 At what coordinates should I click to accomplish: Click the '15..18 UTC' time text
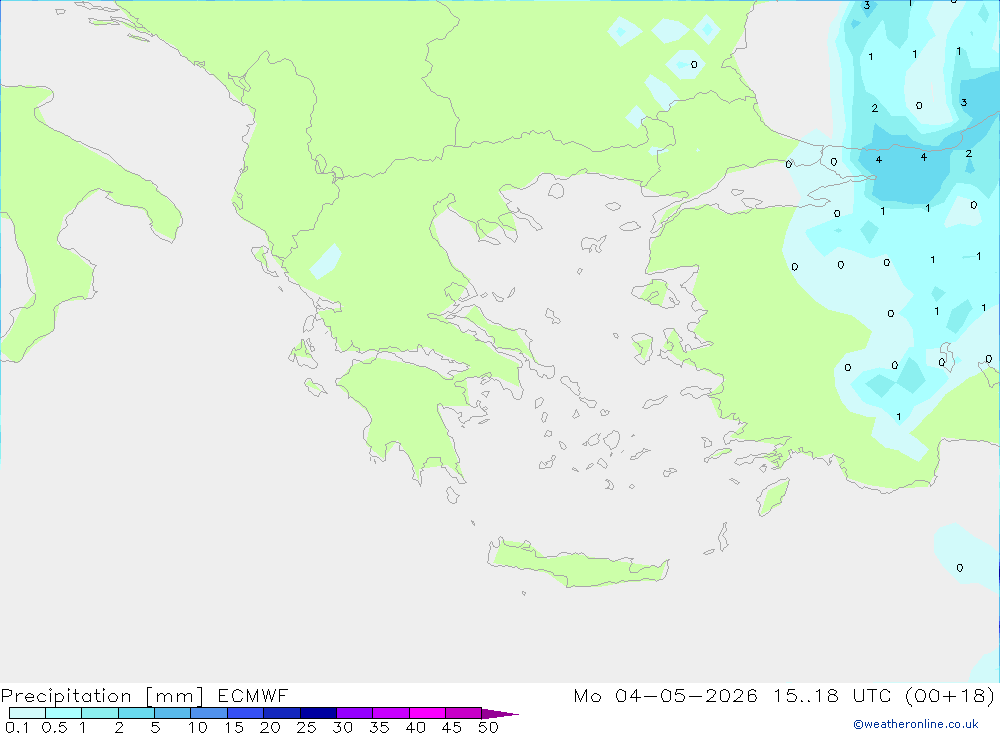[x=832, y=695]
